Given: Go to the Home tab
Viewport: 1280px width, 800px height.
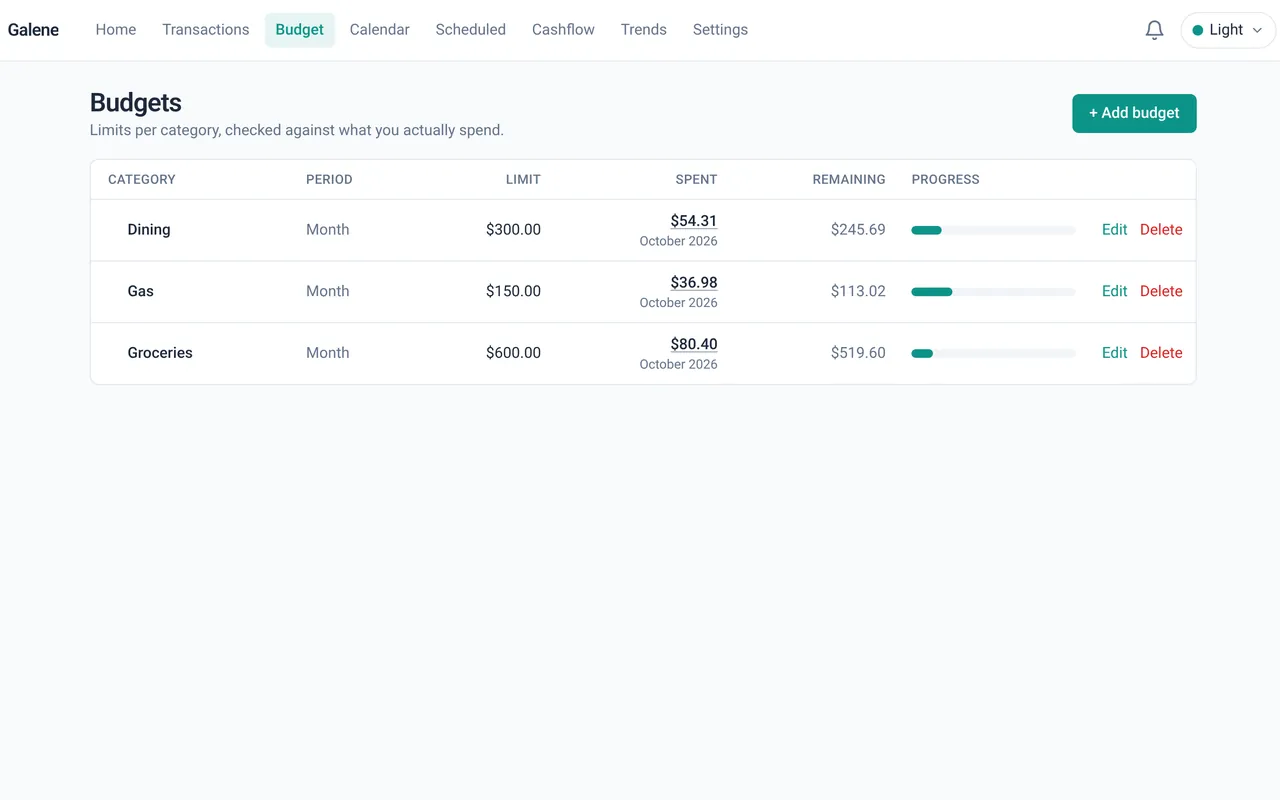Looking at the screenshot, I should coord(116,30).
